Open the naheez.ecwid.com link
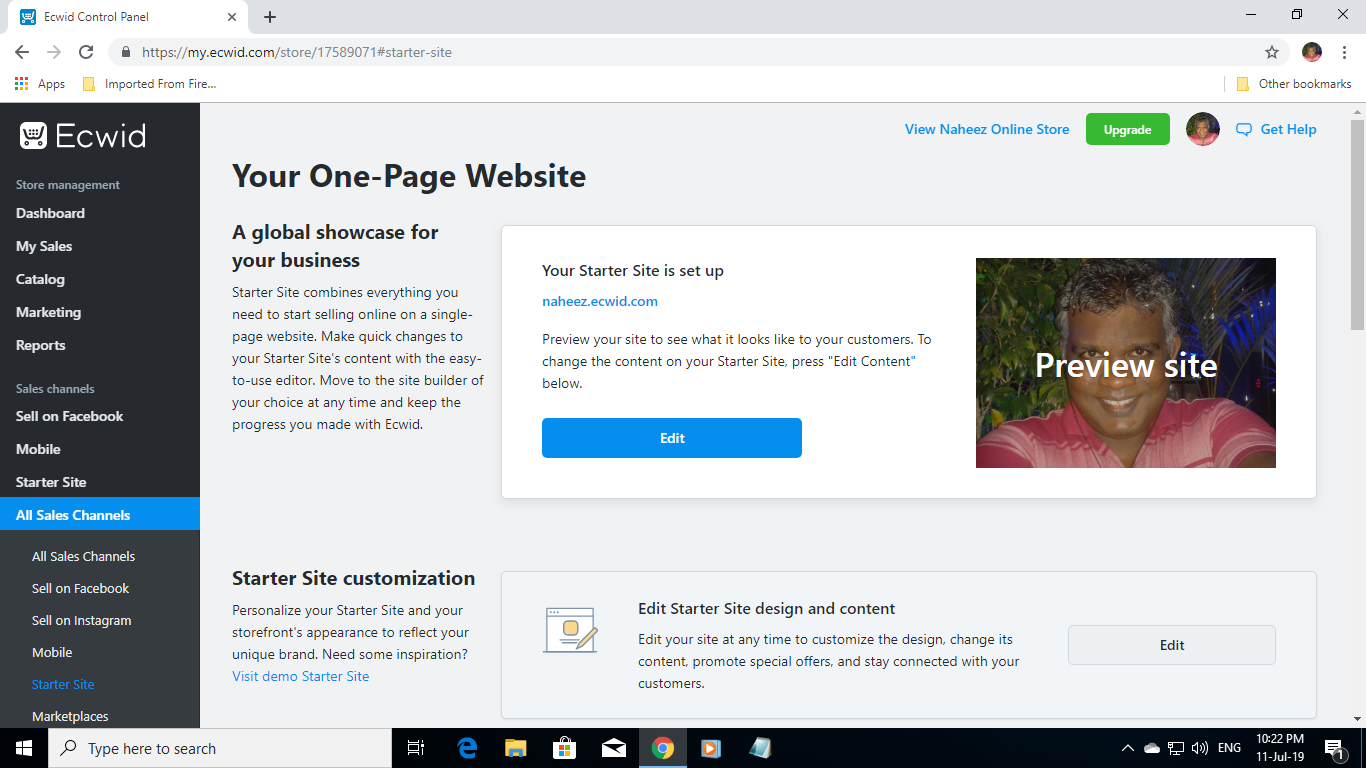The image size is (1366, 768). pos(600,301)
